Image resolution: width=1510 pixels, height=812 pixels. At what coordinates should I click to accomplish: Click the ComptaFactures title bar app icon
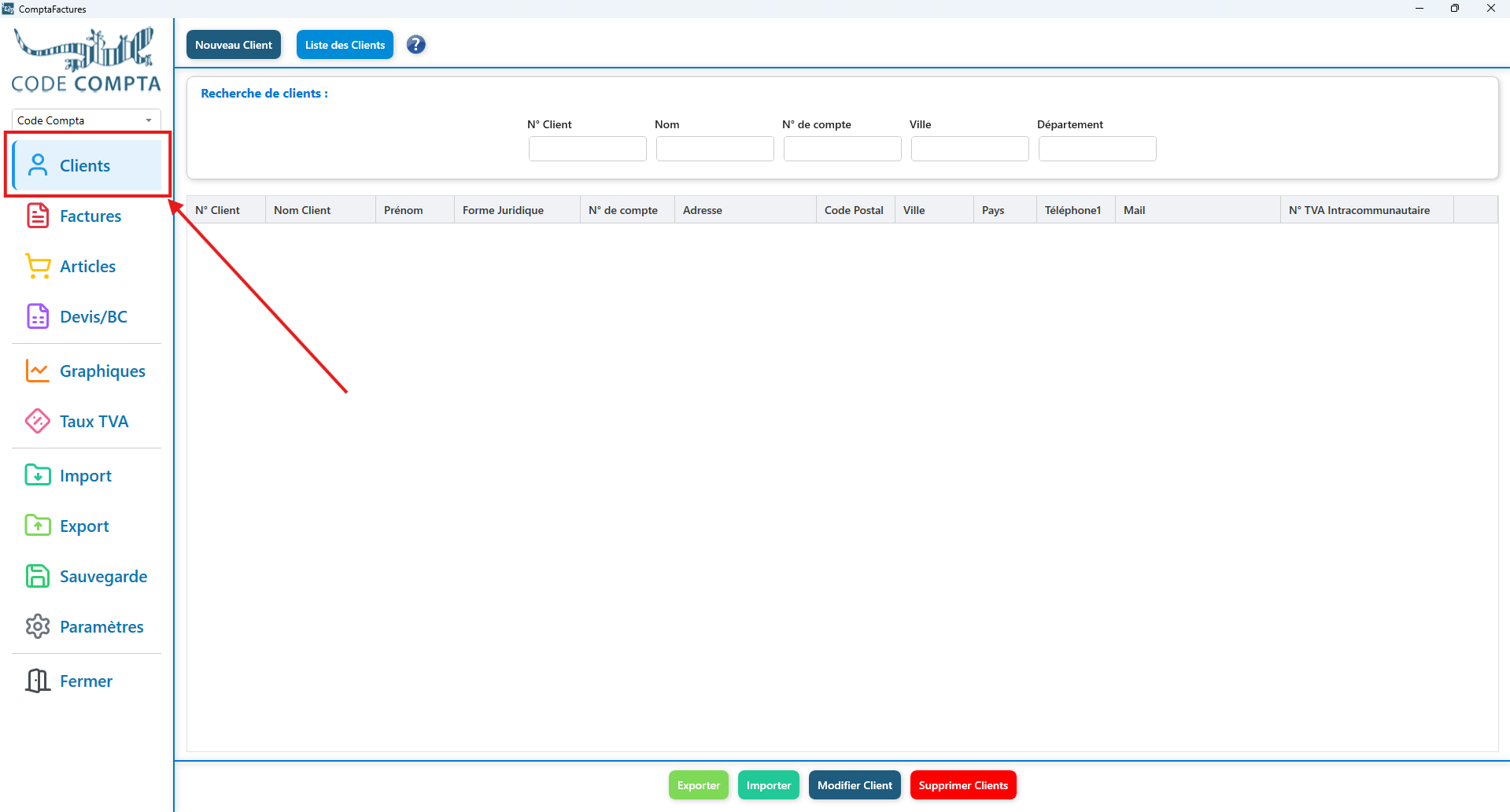click(8, 9)
